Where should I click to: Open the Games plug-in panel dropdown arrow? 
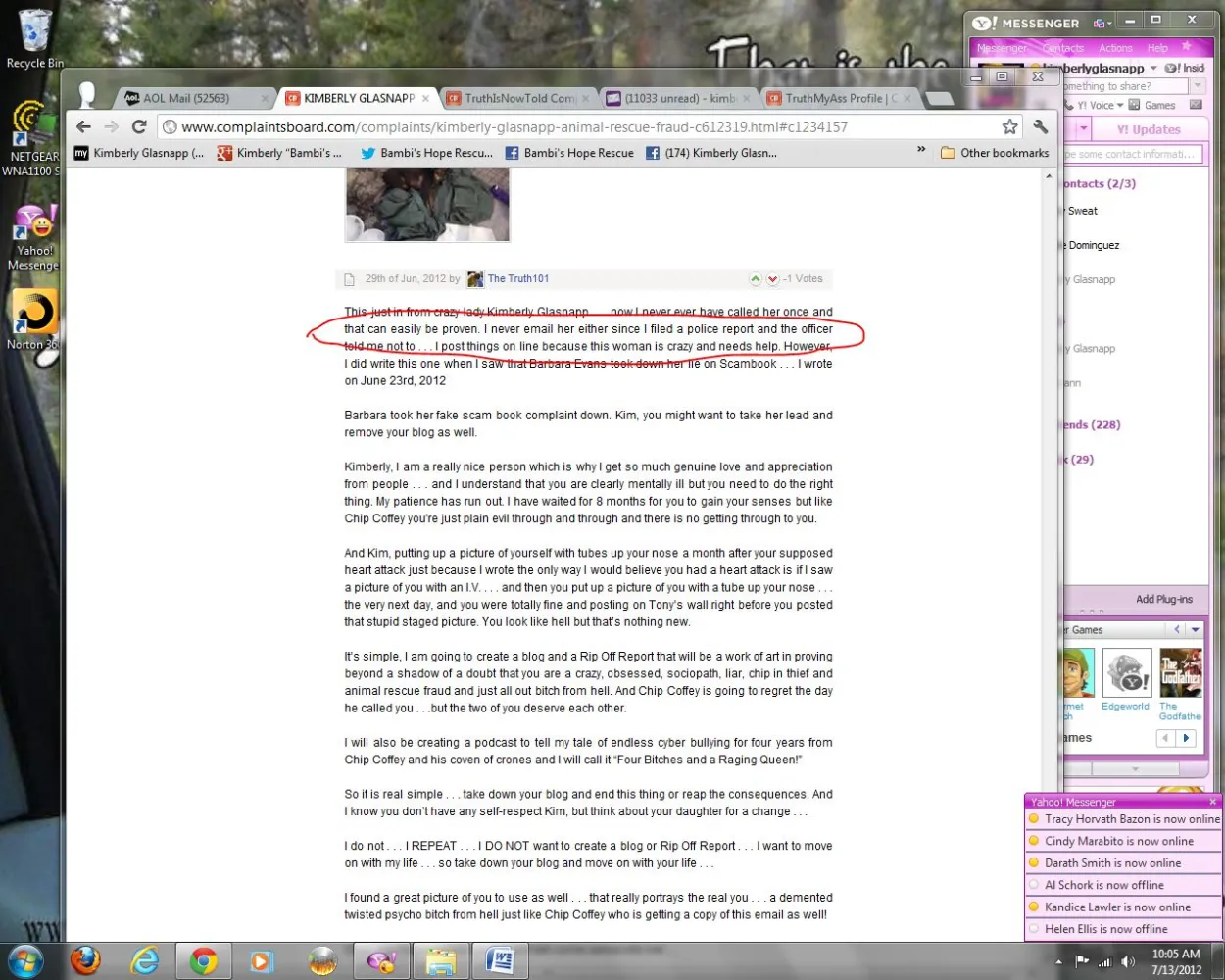(x=1196, y=630)
